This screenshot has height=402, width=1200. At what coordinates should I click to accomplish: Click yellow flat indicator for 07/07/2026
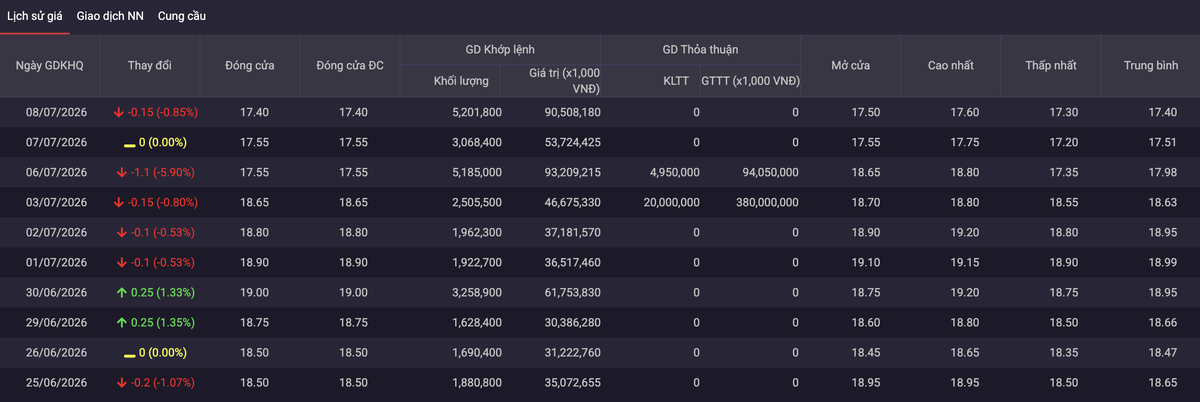pos(129,142)
